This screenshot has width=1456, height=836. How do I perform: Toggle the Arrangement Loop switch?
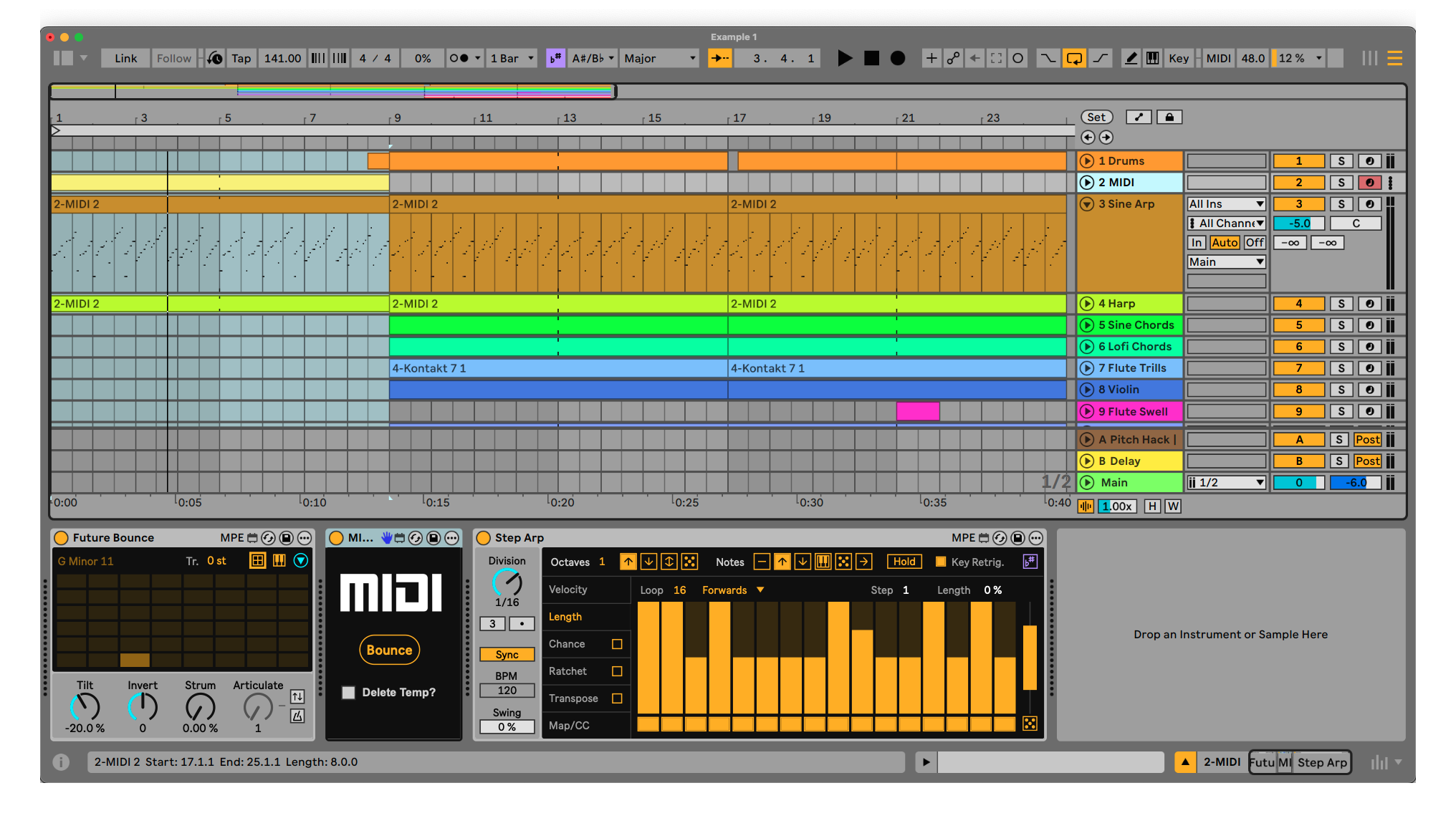[x=1073, y=58]
